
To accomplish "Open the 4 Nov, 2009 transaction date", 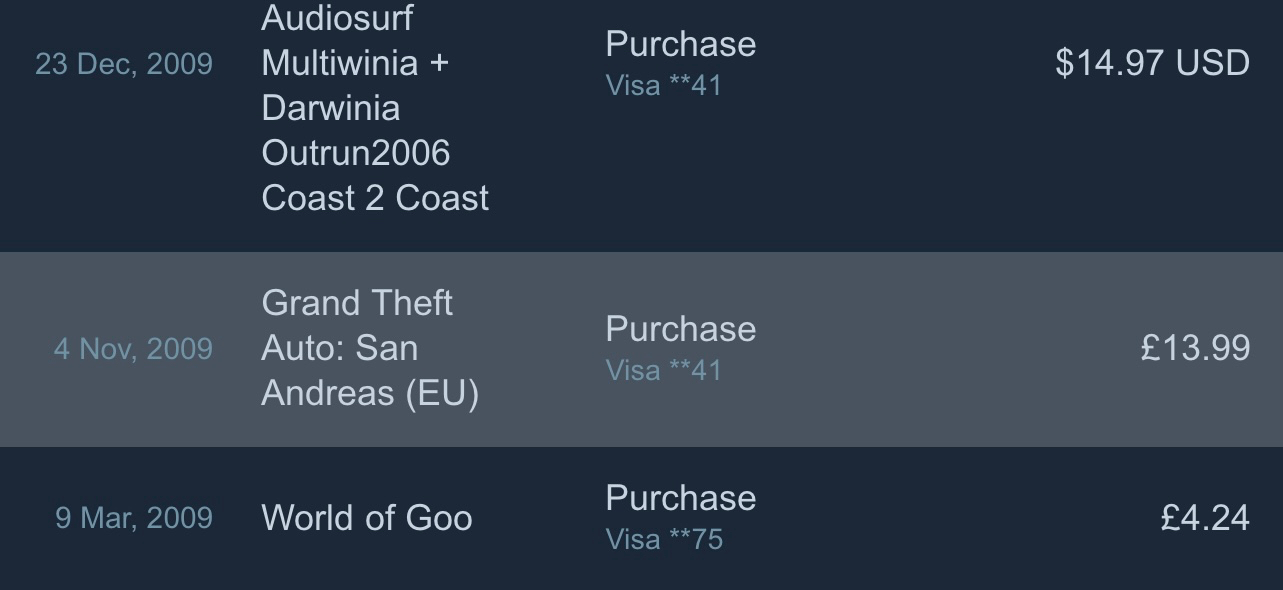I will coord(133,349).
